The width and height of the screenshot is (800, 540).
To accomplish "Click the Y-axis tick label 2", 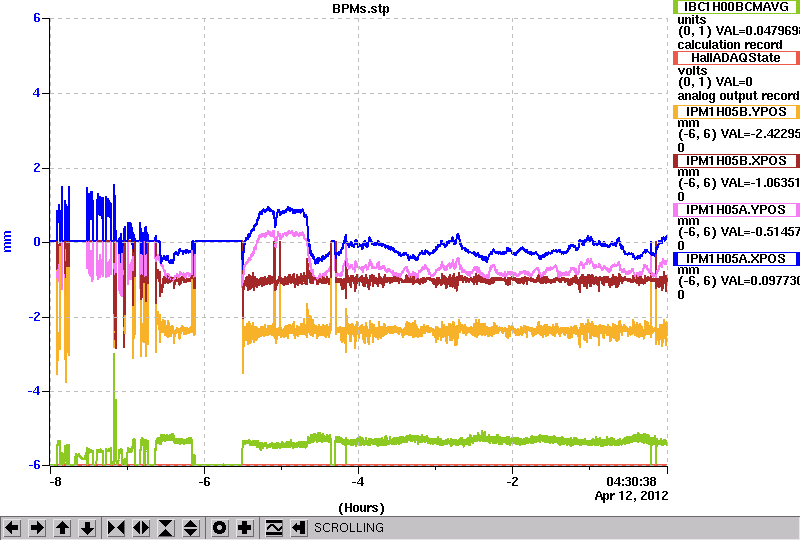I will point(37,168).
